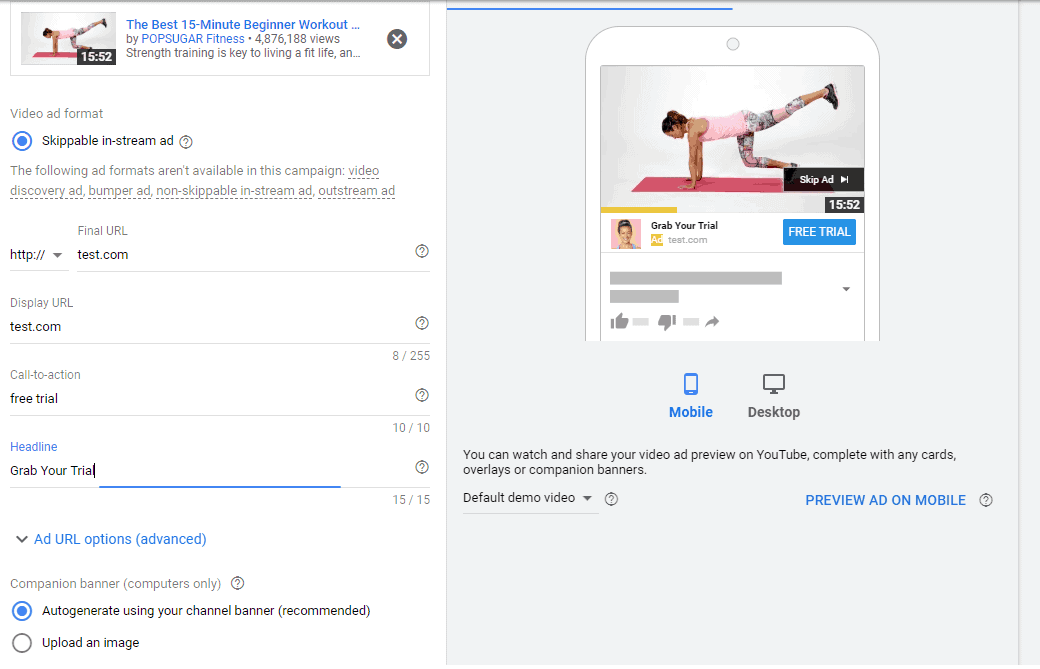Select the Skippable in-stream ad option
The image size is (1040, 669).
tap(22, 141)
